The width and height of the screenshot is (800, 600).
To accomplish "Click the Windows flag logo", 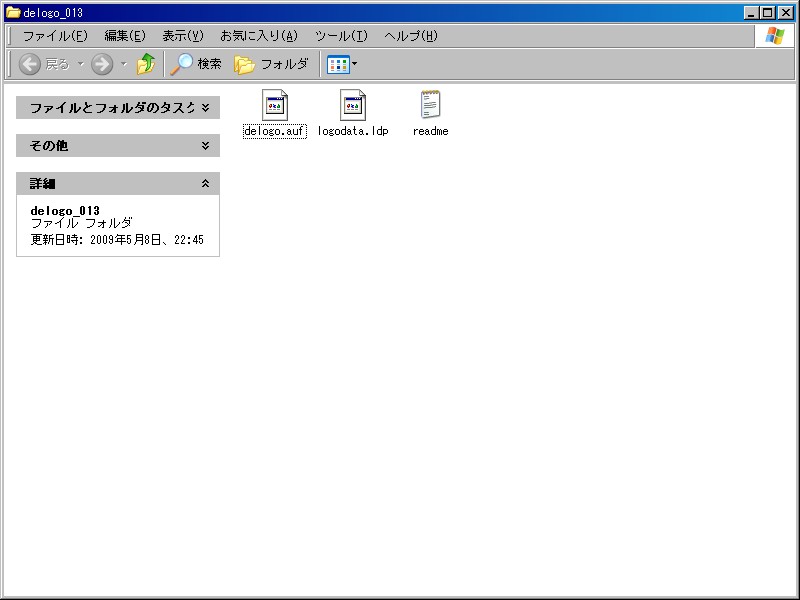I will pos(774,36).
